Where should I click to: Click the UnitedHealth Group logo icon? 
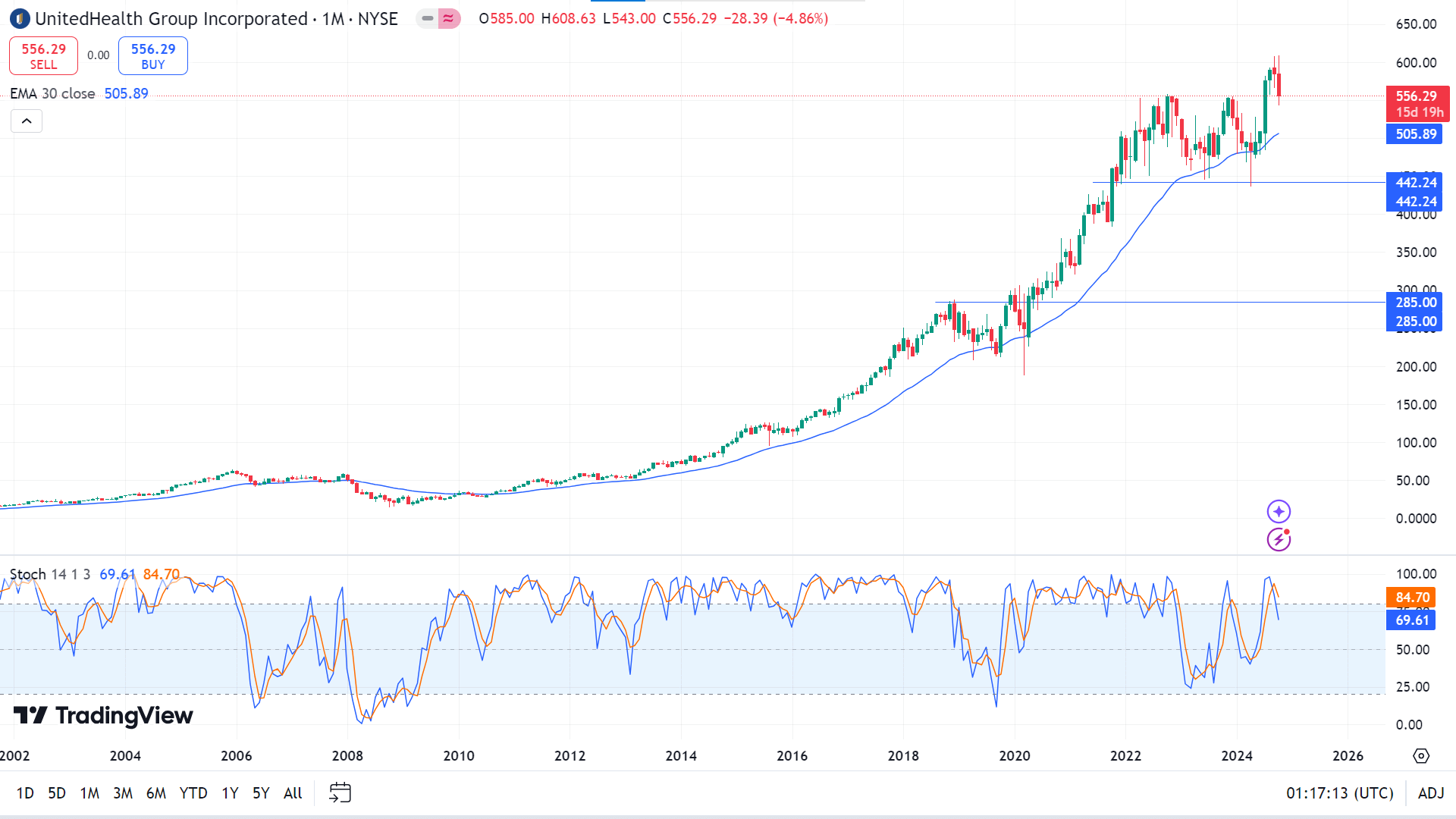[x=20, y=18]
